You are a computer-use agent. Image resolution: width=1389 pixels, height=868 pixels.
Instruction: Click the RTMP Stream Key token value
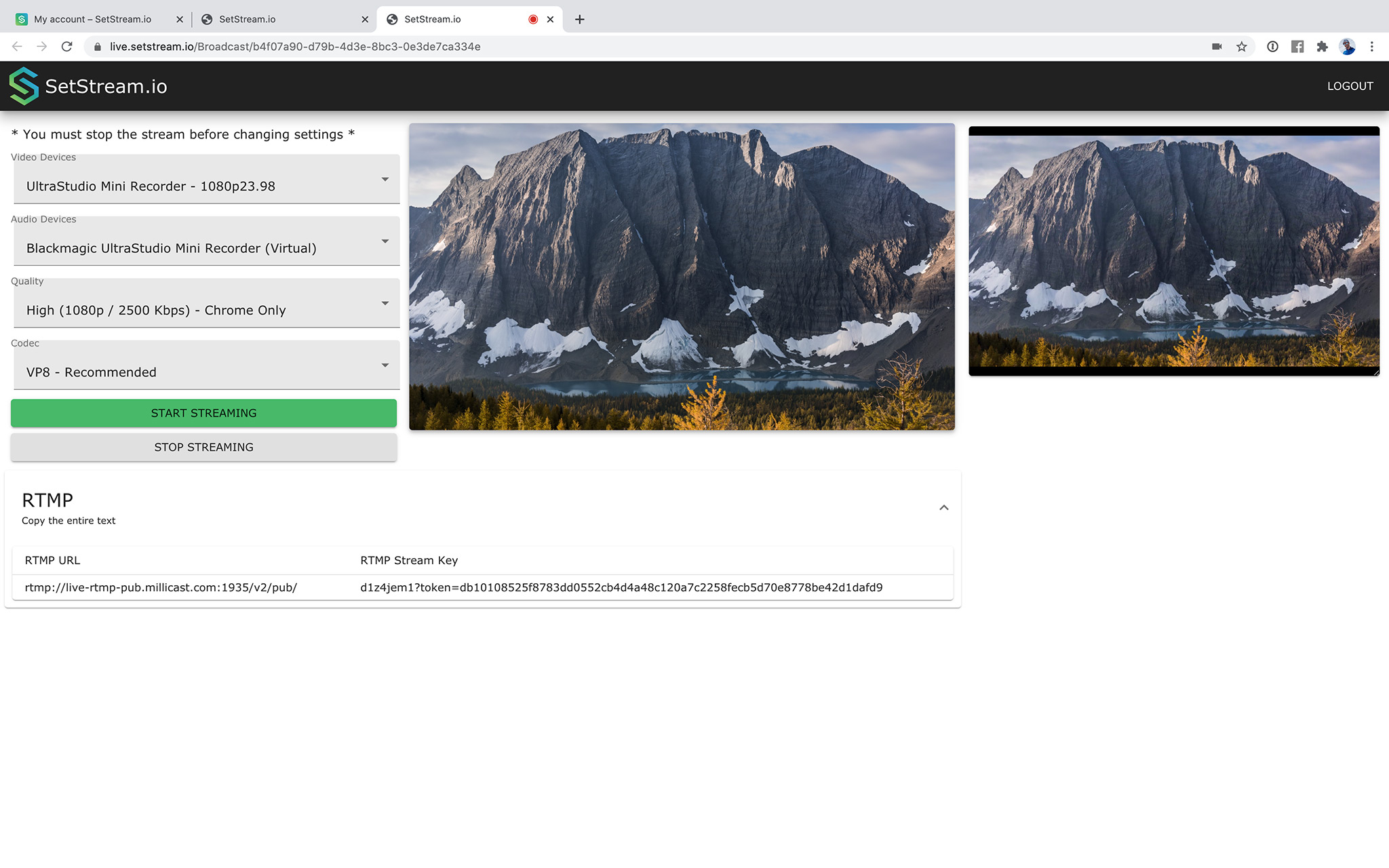click(x=621, y=587)
